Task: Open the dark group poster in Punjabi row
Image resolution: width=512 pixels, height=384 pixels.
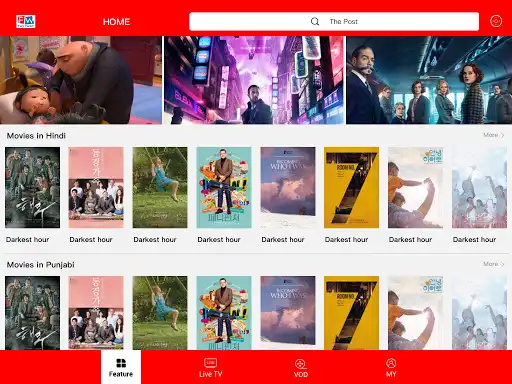Action: pos(32,313)
